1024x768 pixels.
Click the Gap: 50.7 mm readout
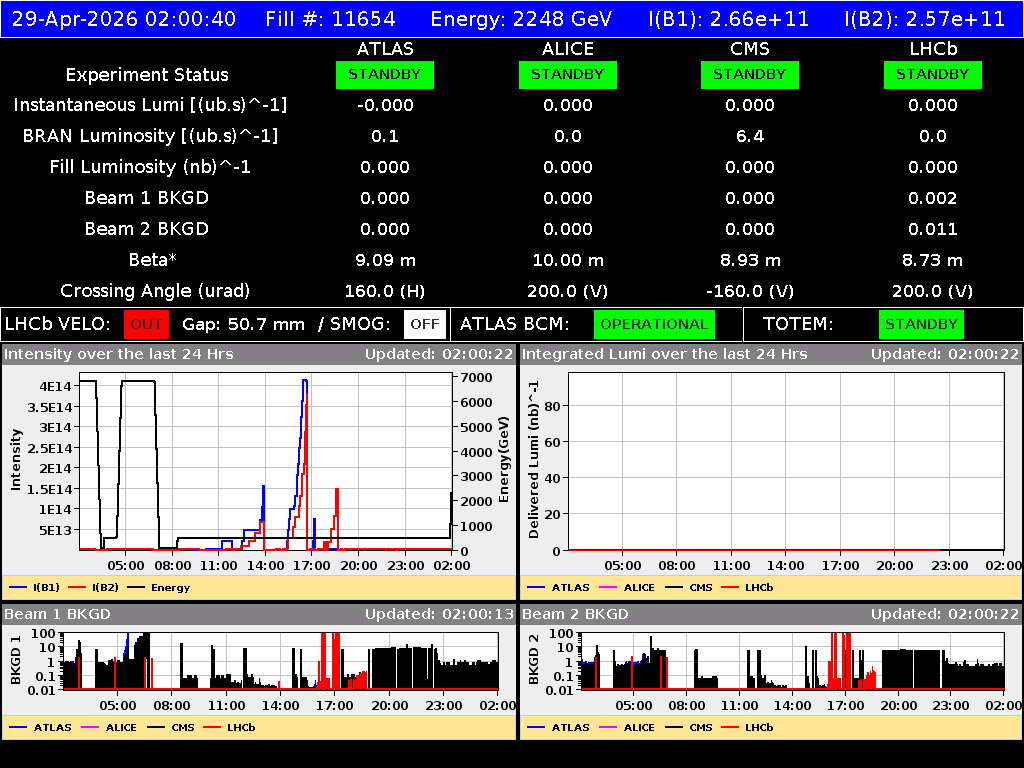[x=243, y=325]
